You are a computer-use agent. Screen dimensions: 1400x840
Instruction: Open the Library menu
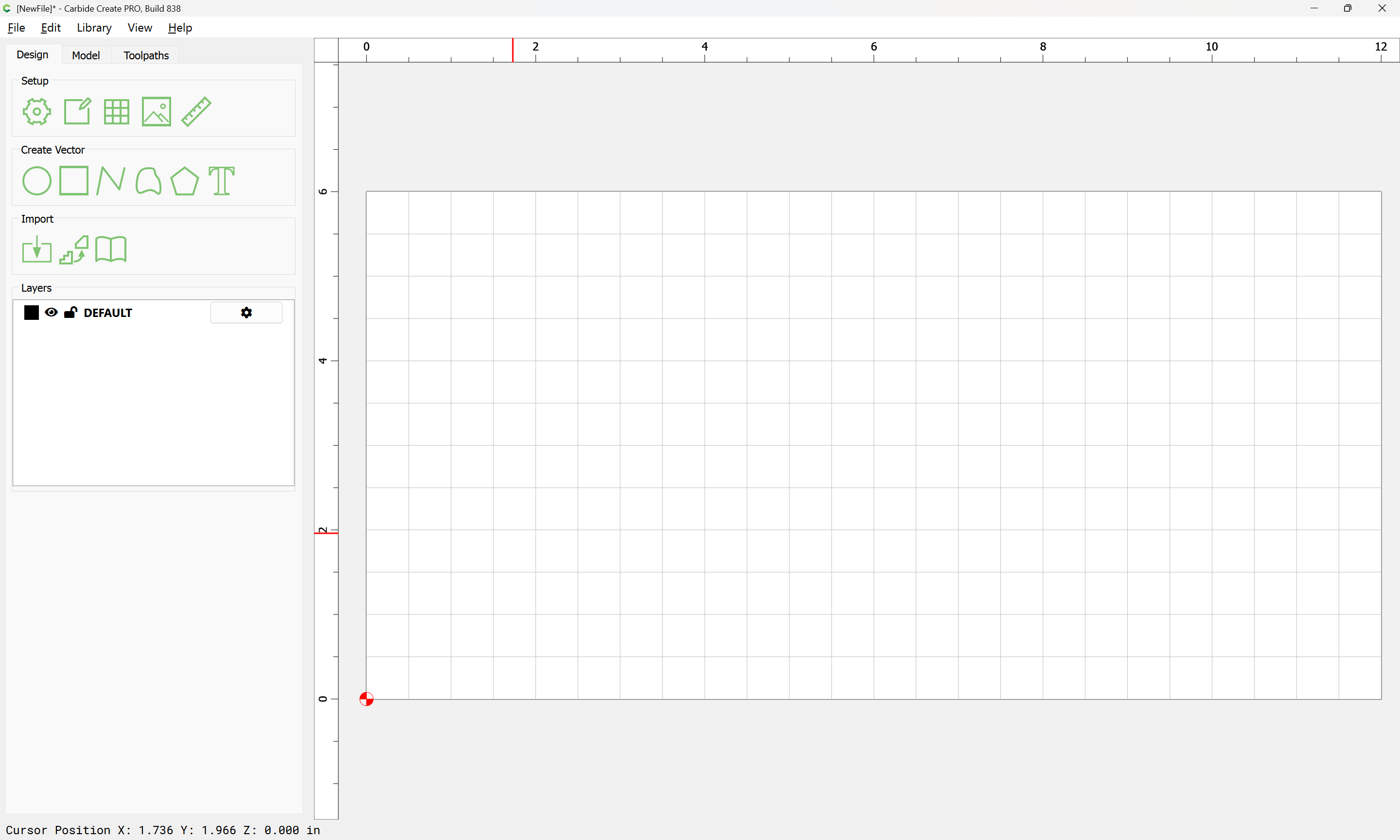pos(94,28)
